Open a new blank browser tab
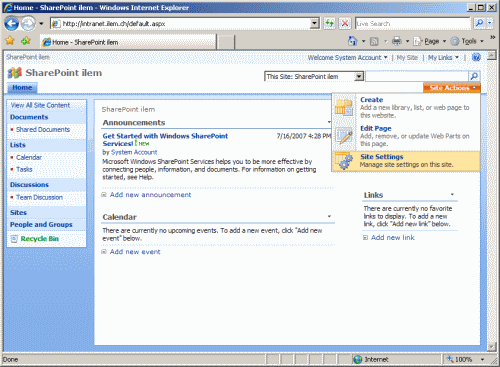 pyautogui.click(x=226, y=42)
